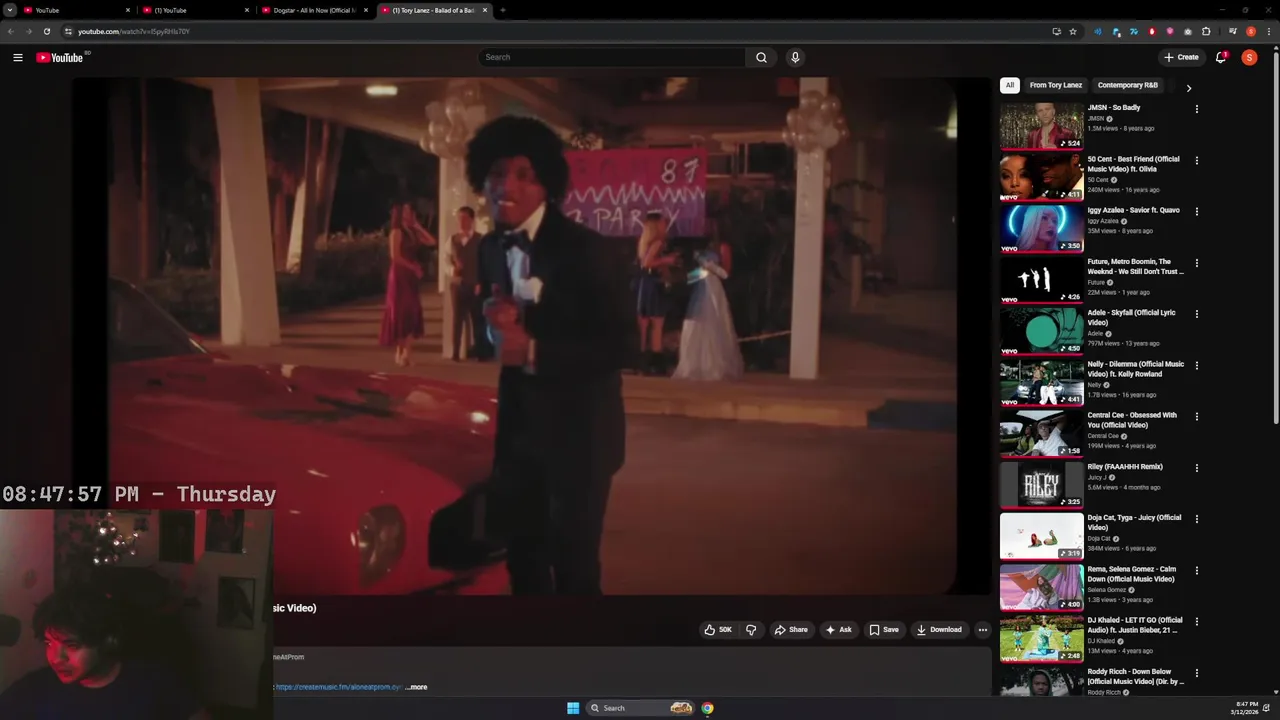Open Iggy Azalea - Savior thumbnail
The width and height of the screenshot is (1280, 720).
[1042, 228]
